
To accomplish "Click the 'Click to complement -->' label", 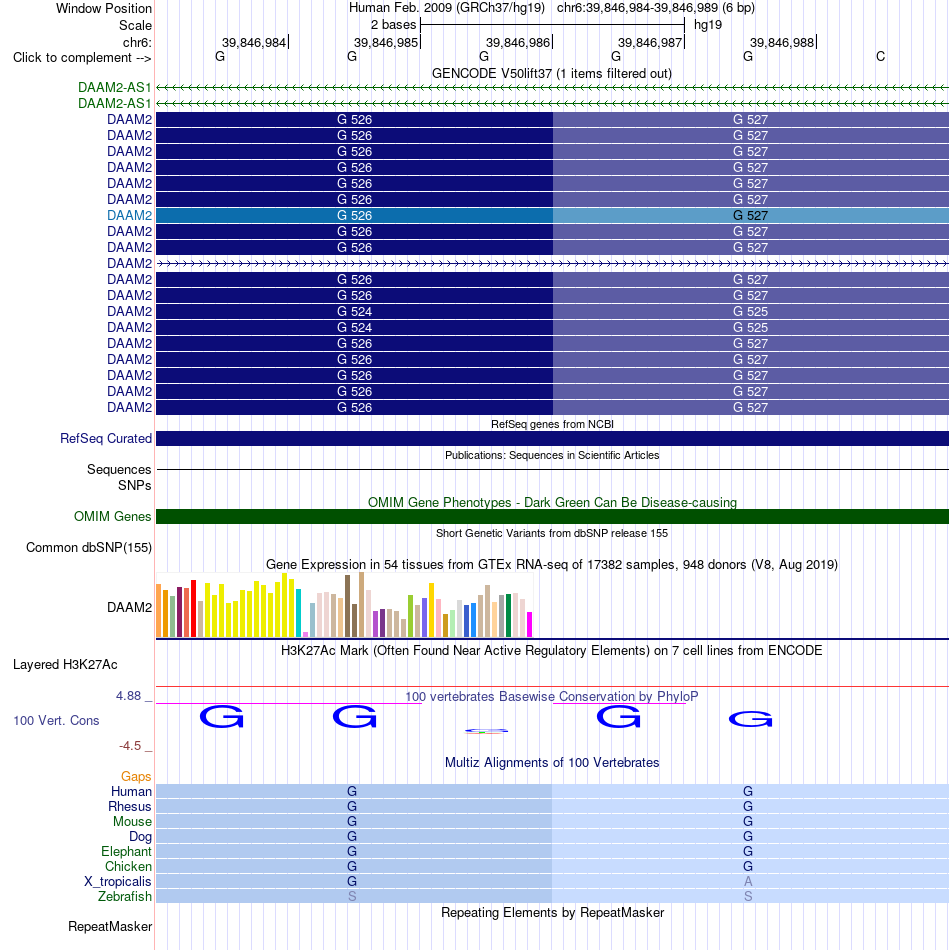I will [82, 58].
